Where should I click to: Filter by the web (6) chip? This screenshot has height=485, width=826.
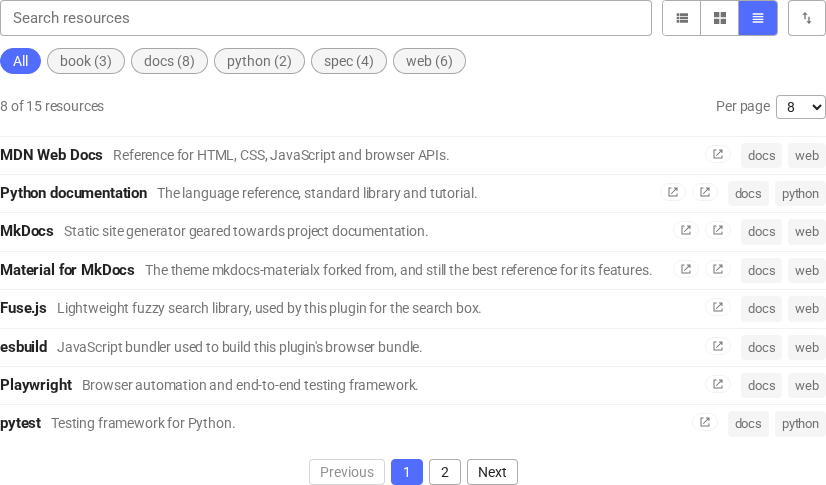coord(429,61)
